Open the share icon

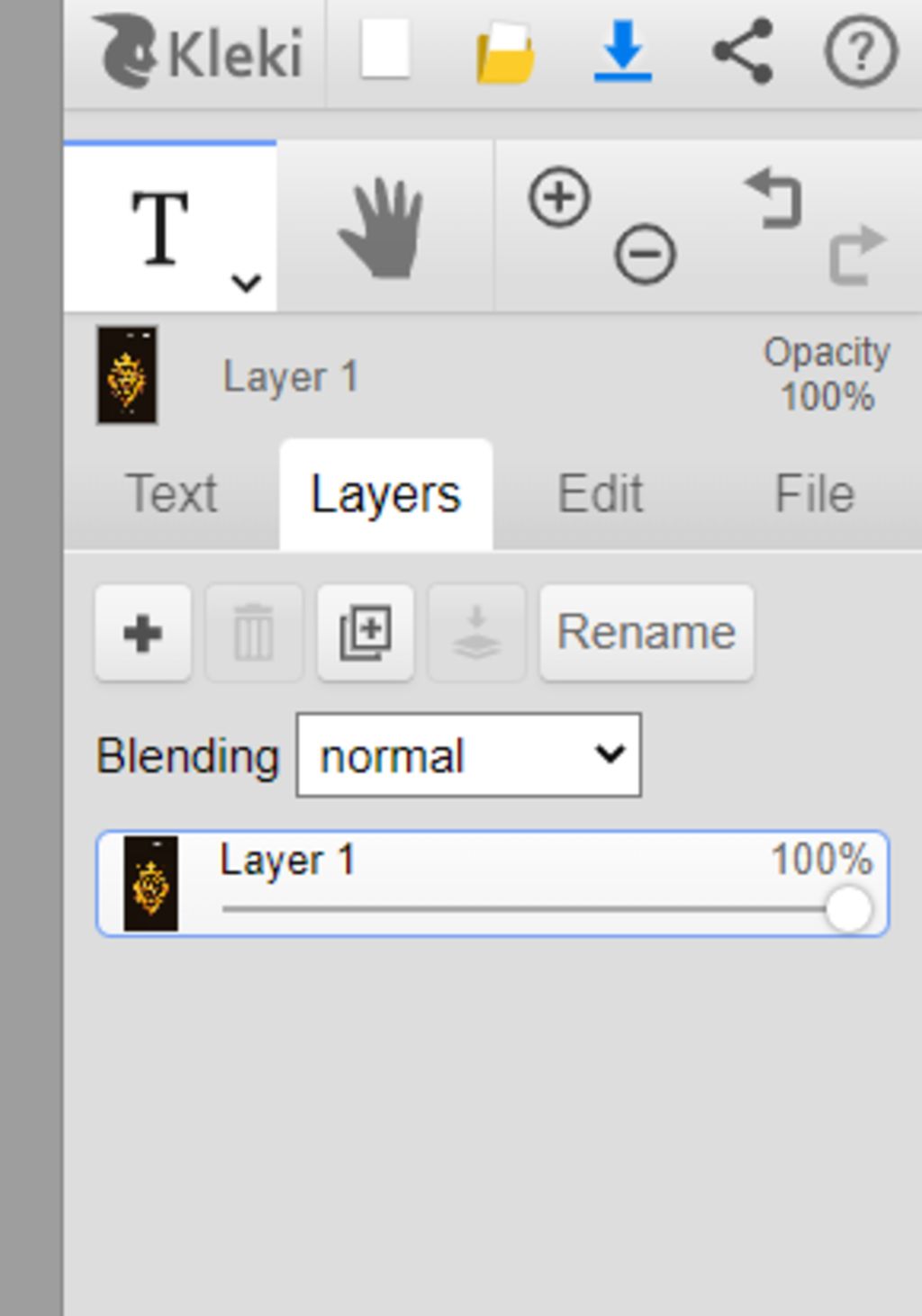click(743, 51)
